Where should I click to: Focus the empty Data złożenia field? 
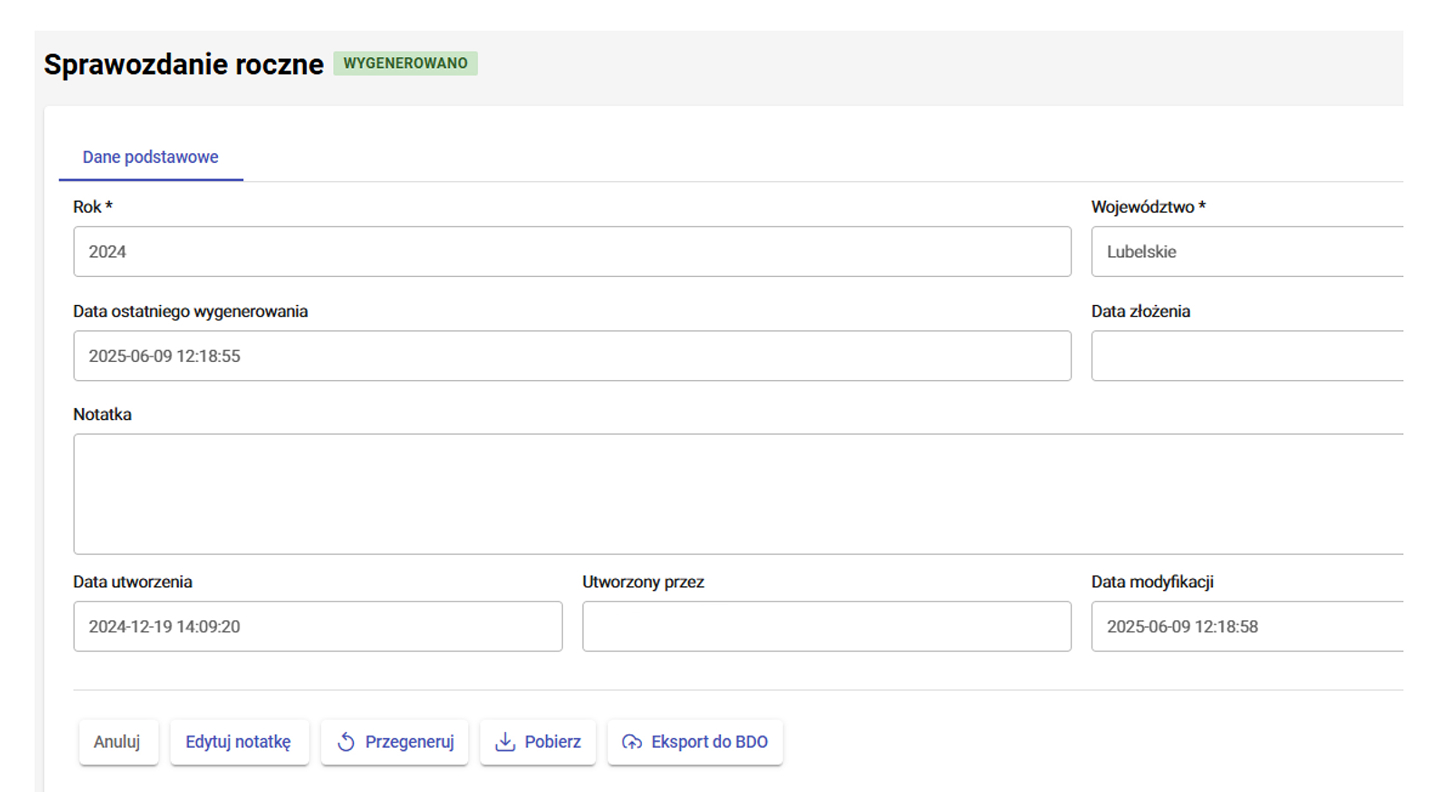1250,356
